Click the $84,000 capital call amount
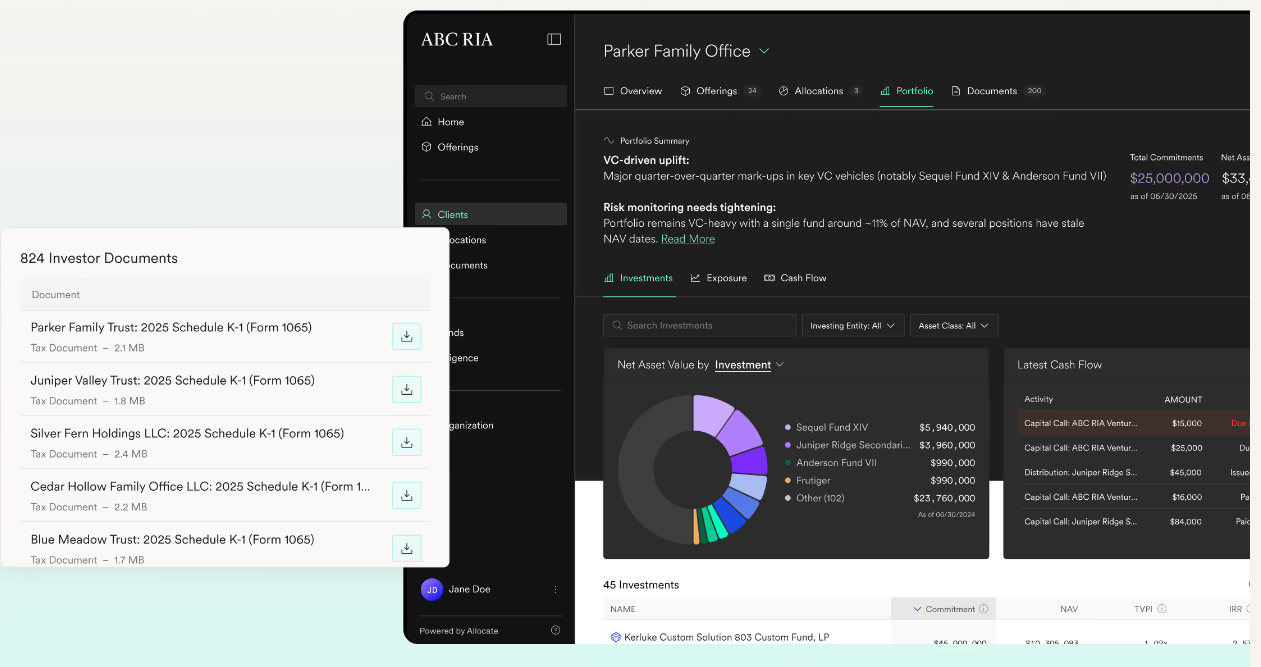This screenshot has height=667, width=1261. click(1187, 521)
